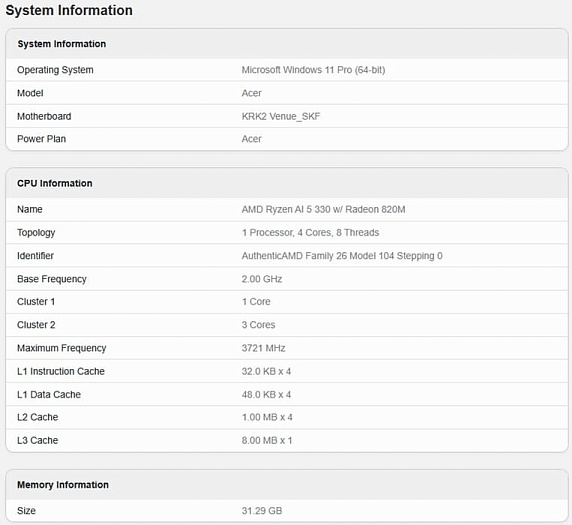Select the Cluster 1 row label
Screen dimensions: 572x525
(36, 302)
